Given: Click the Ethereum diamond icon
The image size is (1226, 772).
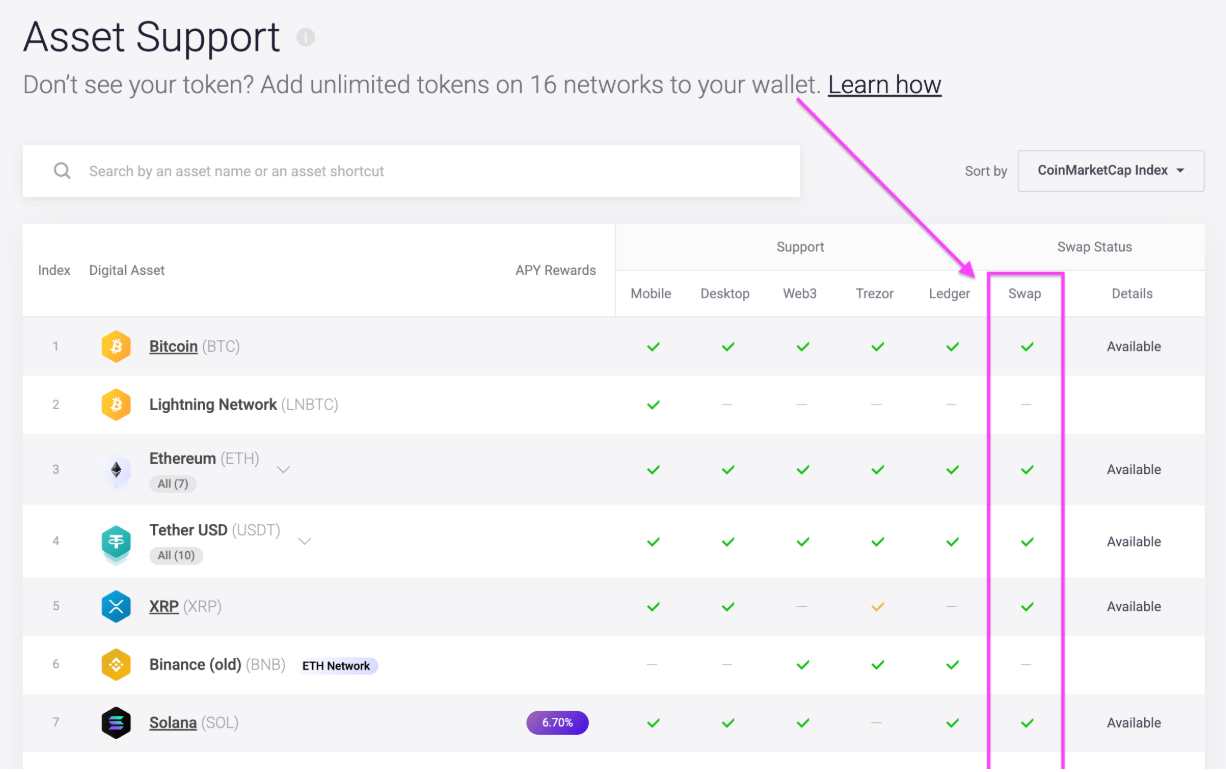Looking at the screenshot, I should 116,470.
